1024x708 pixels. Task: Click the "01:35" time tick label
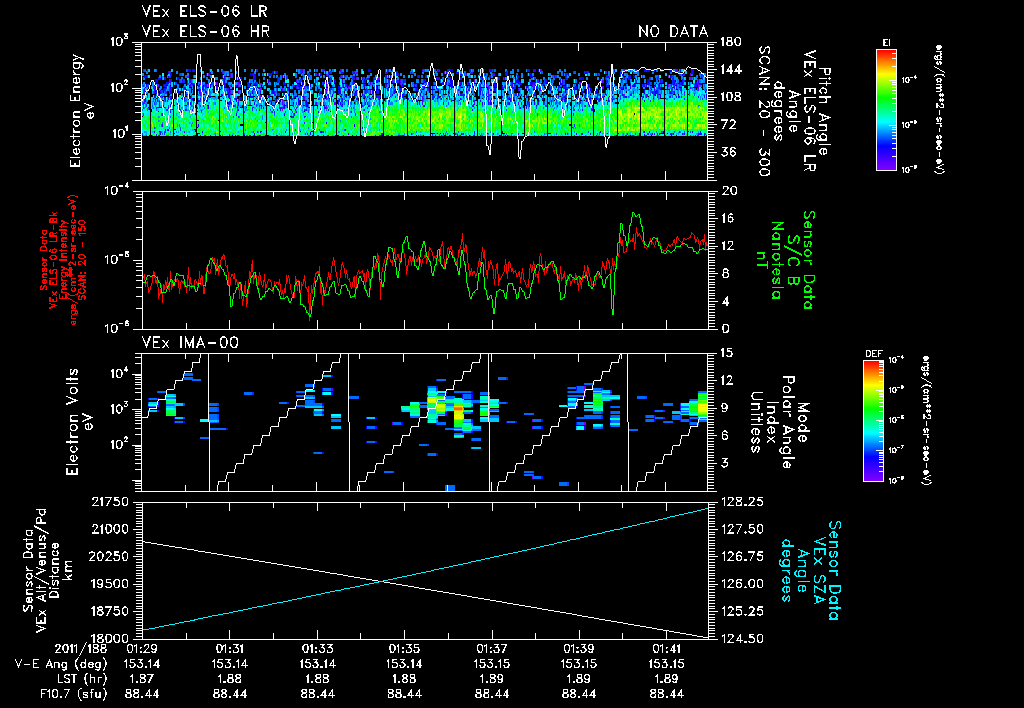pyautogui.click(x=404, y=649)
